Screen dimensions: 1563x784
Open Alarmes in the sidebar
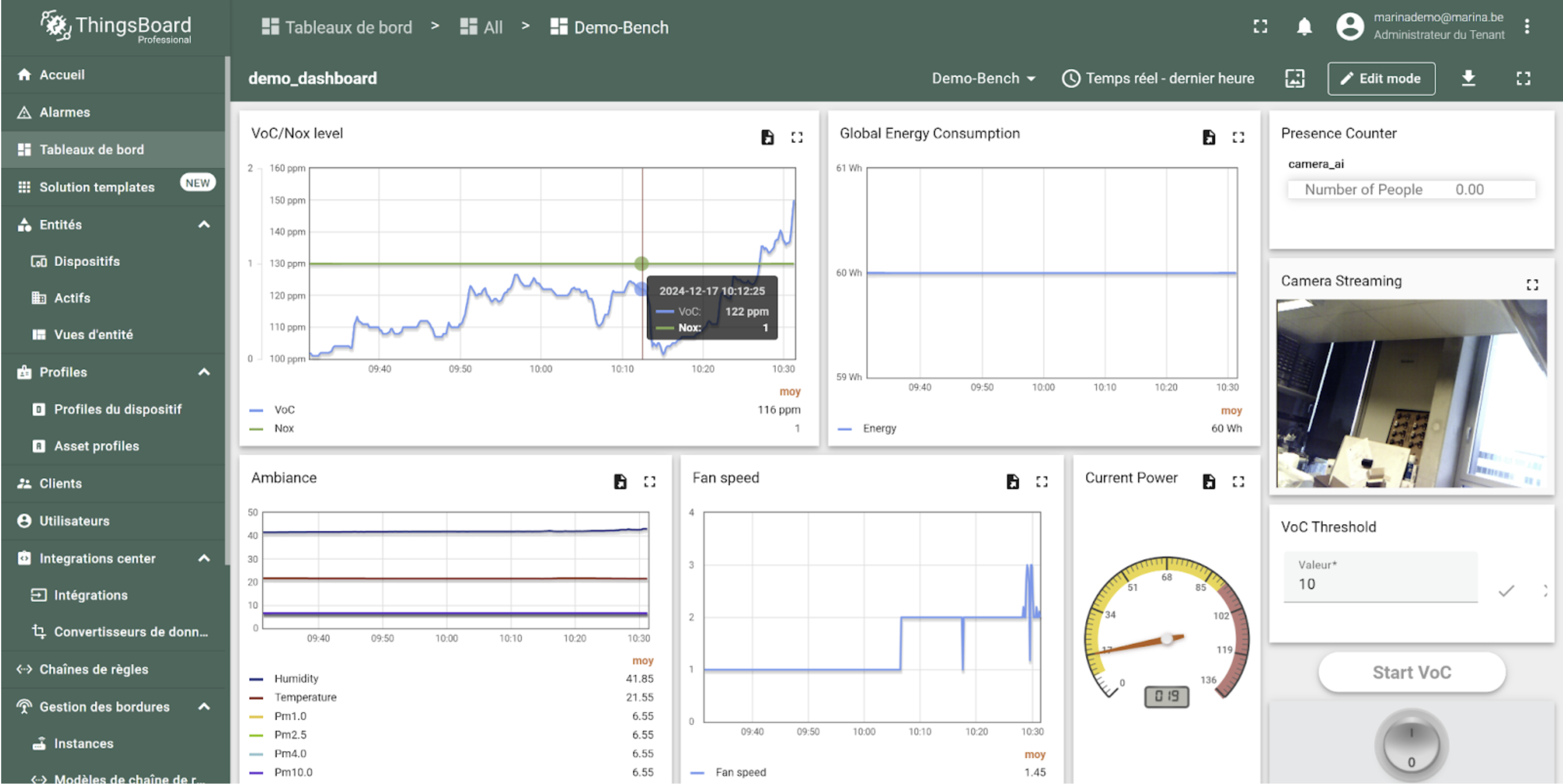point(64,112)
